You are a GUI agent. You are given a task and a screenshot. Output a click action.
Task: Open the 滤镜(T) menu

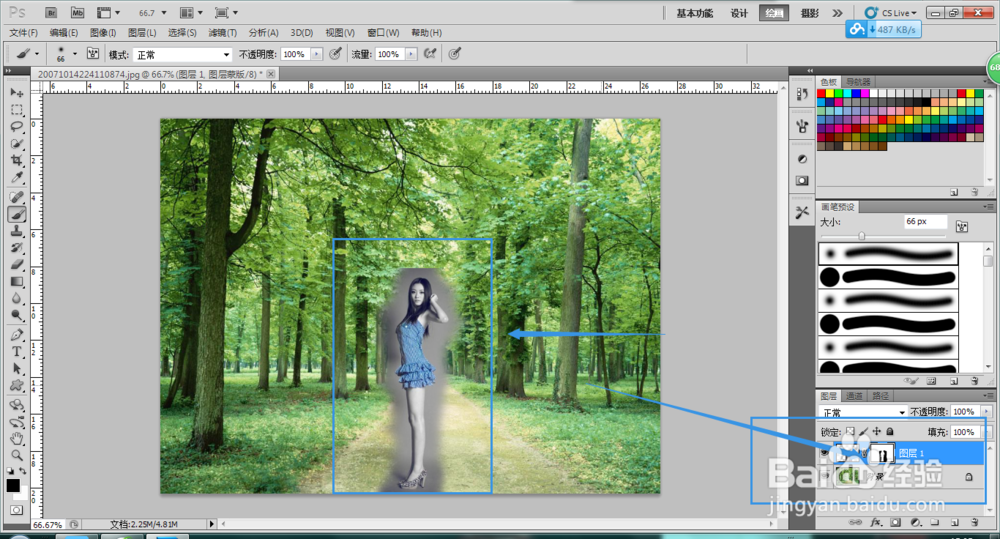pyautogui.click(x=223, y=33)
